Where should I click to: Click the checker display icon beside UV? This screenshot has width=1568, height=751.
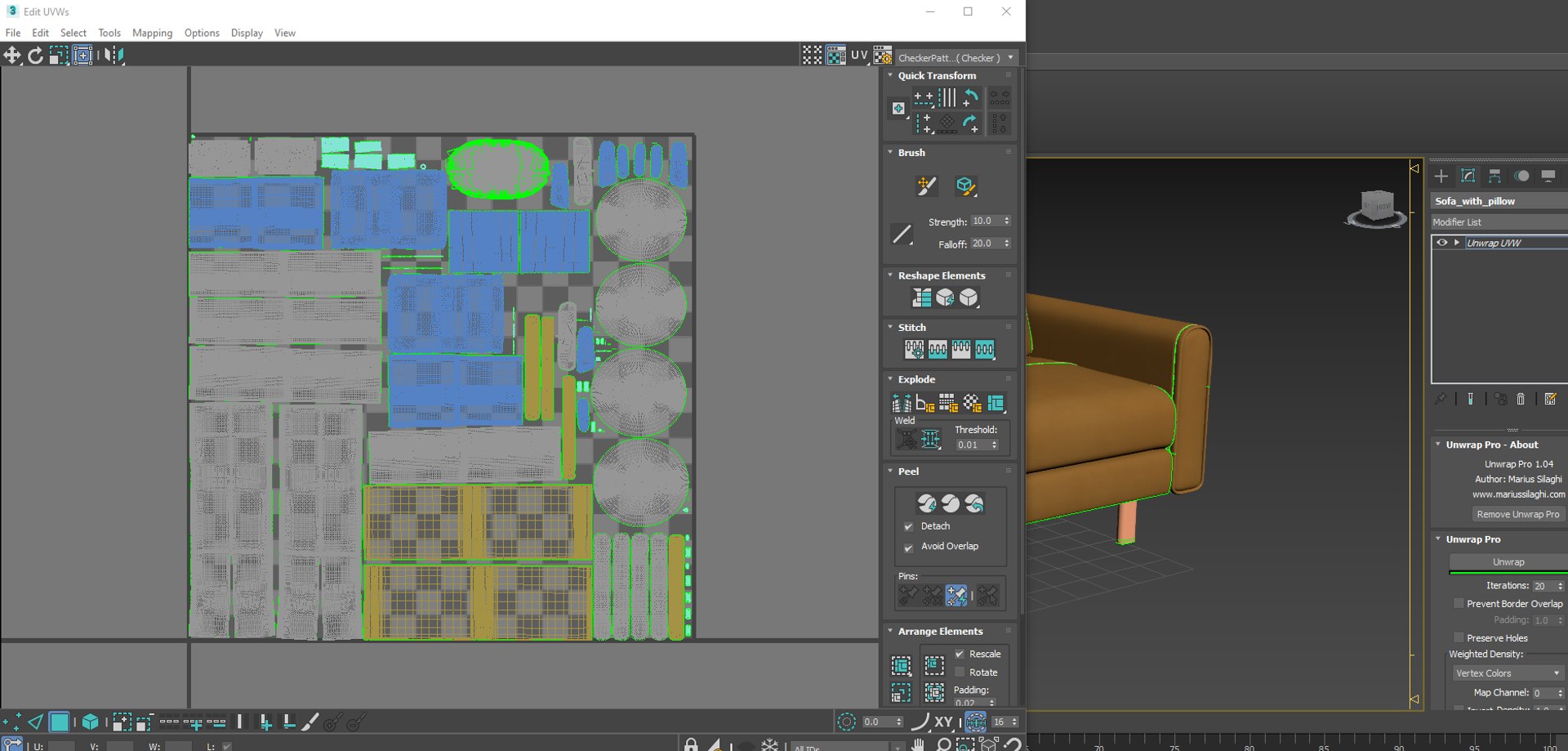click(836, 55)
